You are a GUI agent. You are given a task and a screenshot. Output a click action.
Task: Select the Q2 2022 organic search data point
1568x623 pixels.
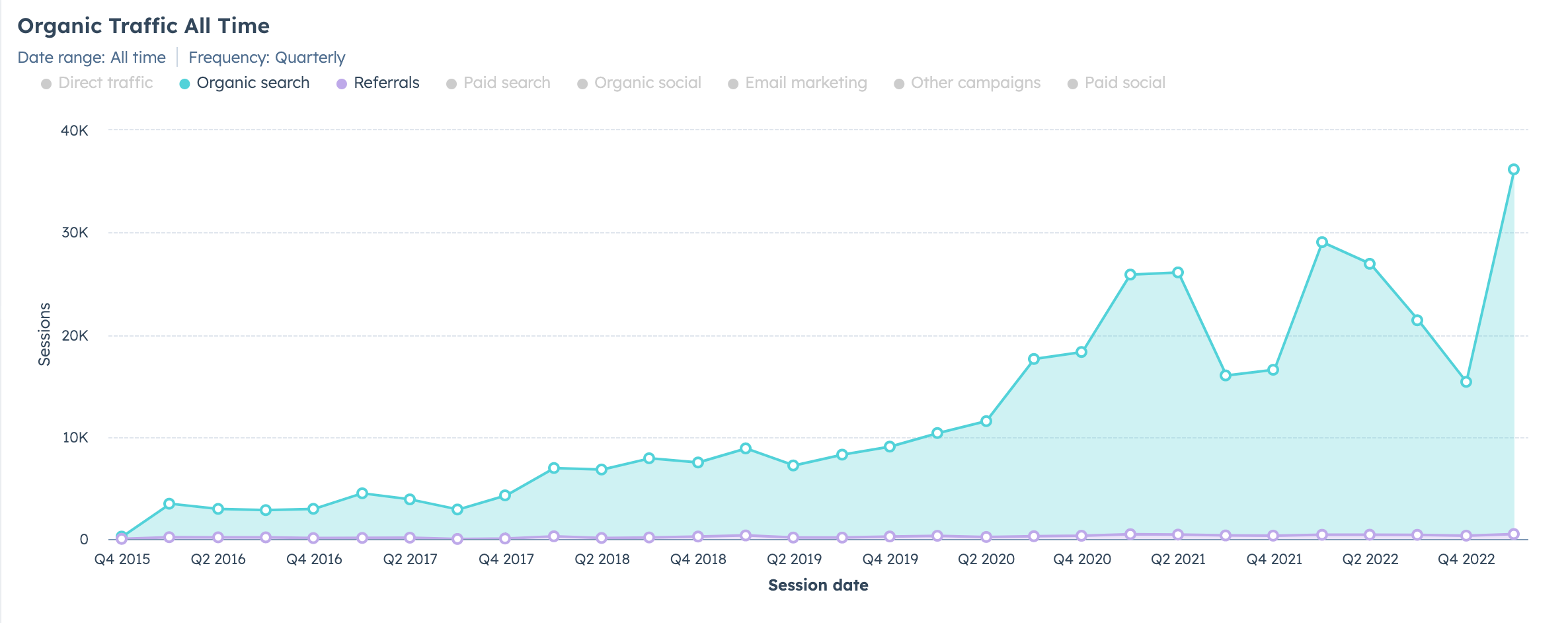[1370, 264]
